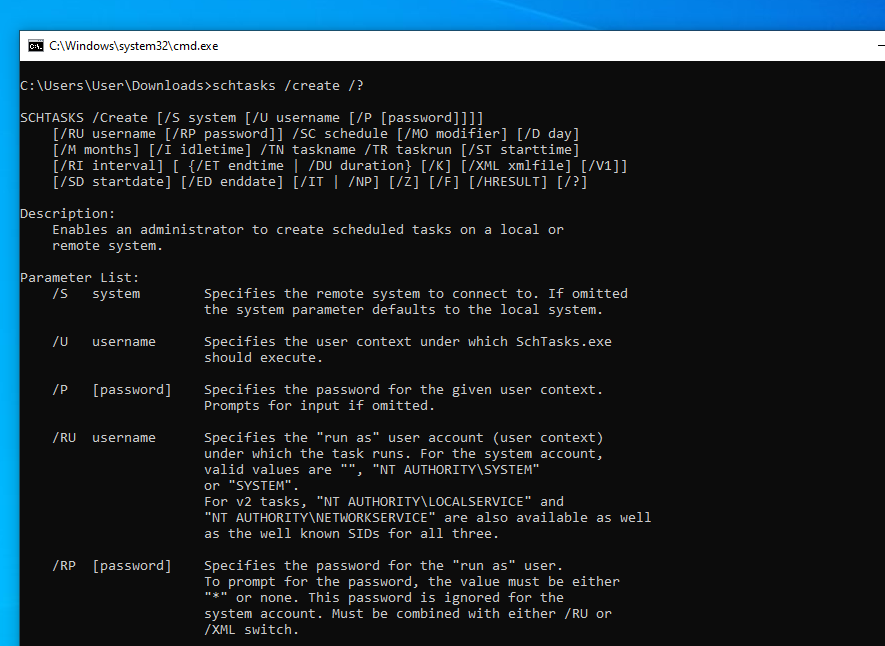885x646 pixels.
Task: Click the "NT AUTHORITY\LOCALSERVICE" text
Action: [424, 502]
